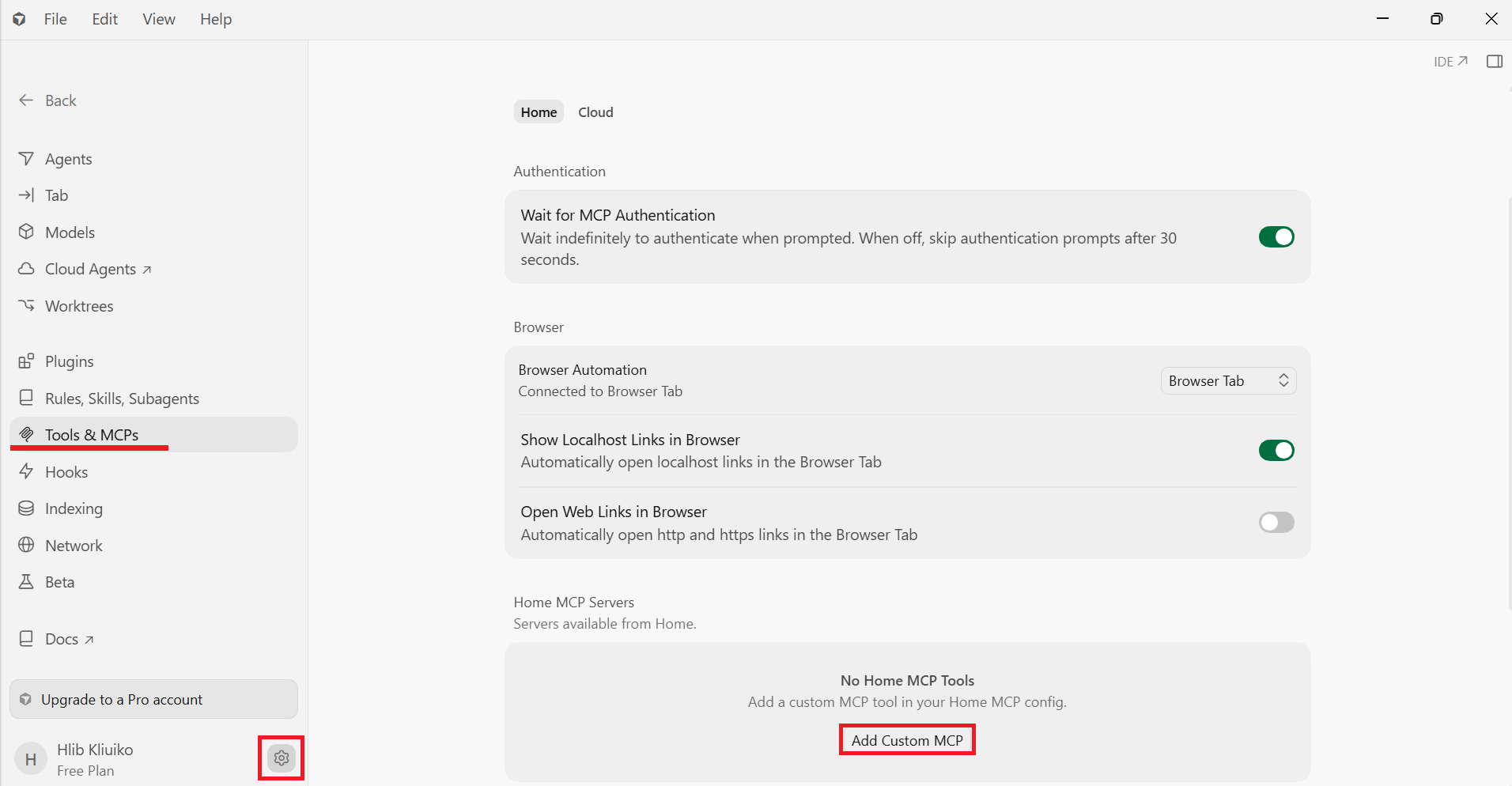
Task: Click the Upgrade shield icon
Action: (25, 699)
